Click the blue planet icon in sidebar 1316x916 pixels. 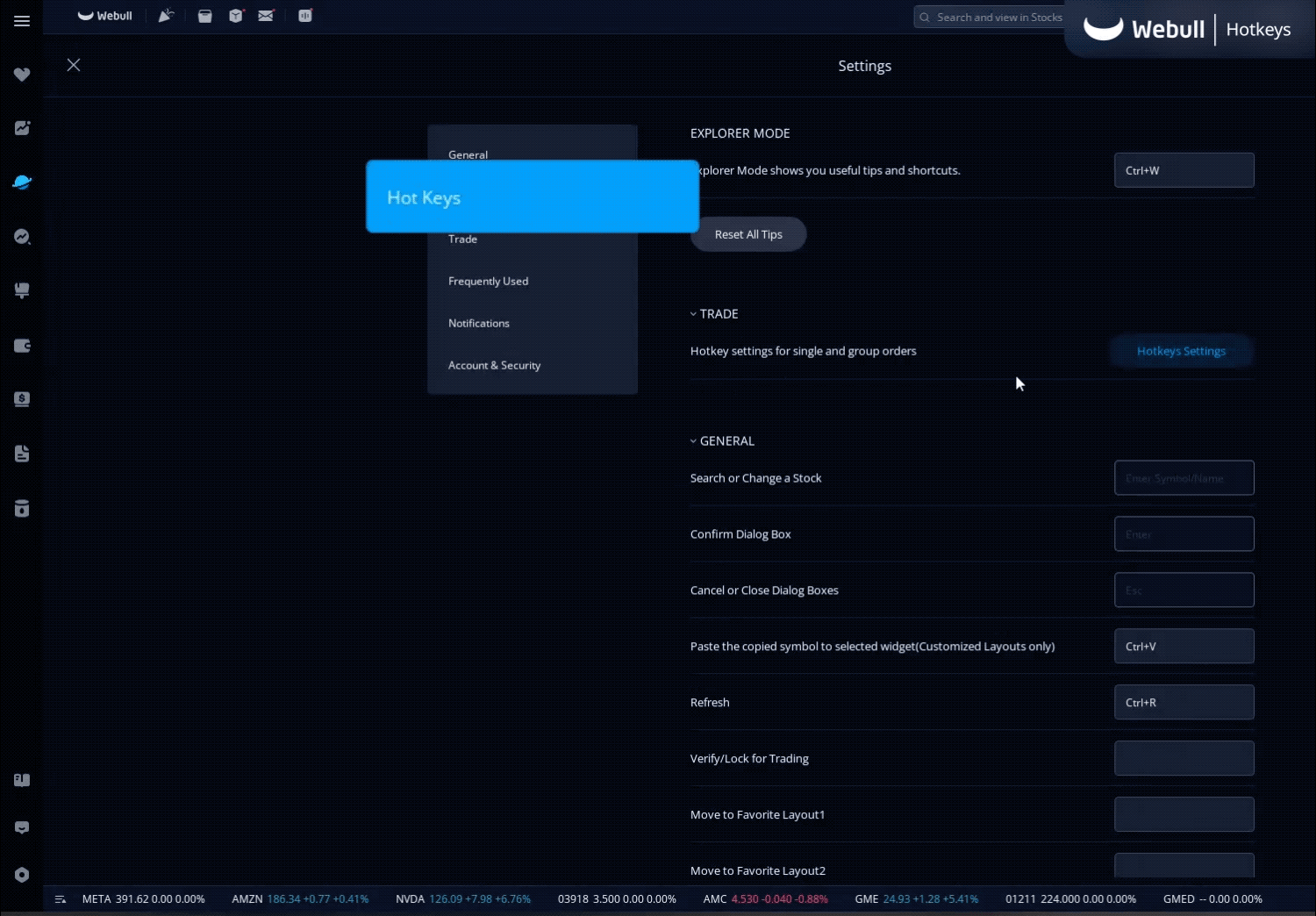pos(22,182)
